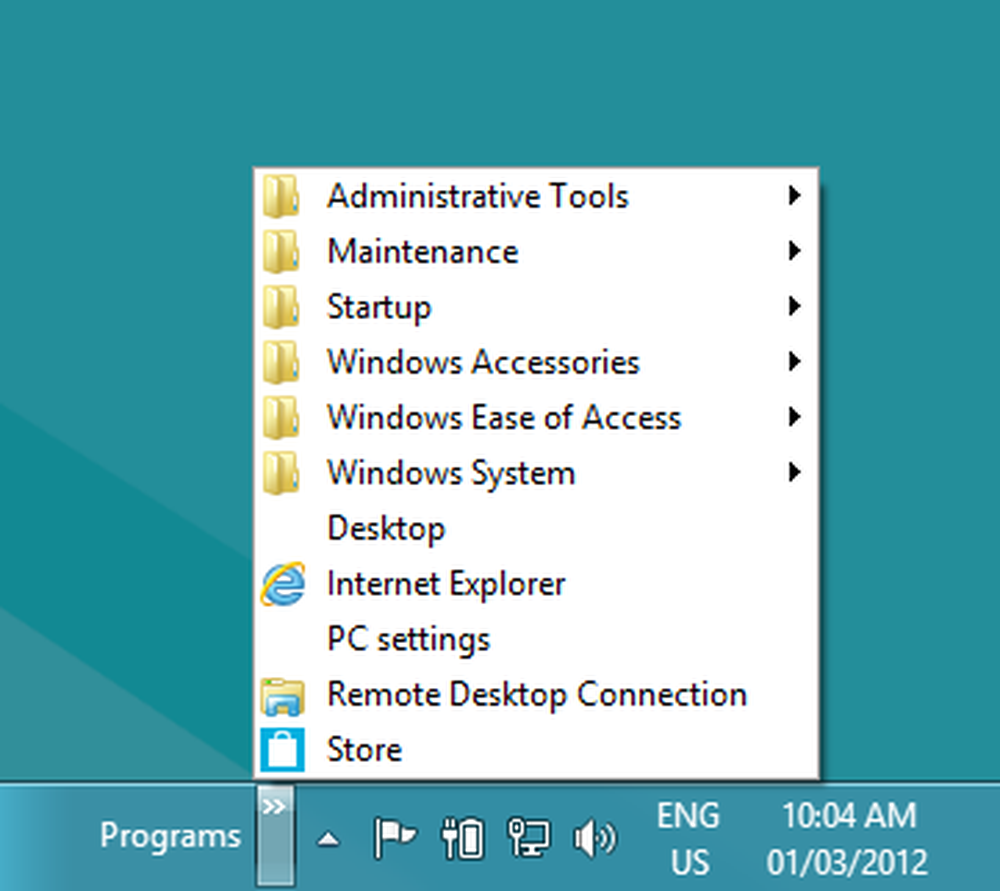This screenshot has height=891, width=1000.
Task: Launch Desktop from the Programs list
Action: (536, 529)
